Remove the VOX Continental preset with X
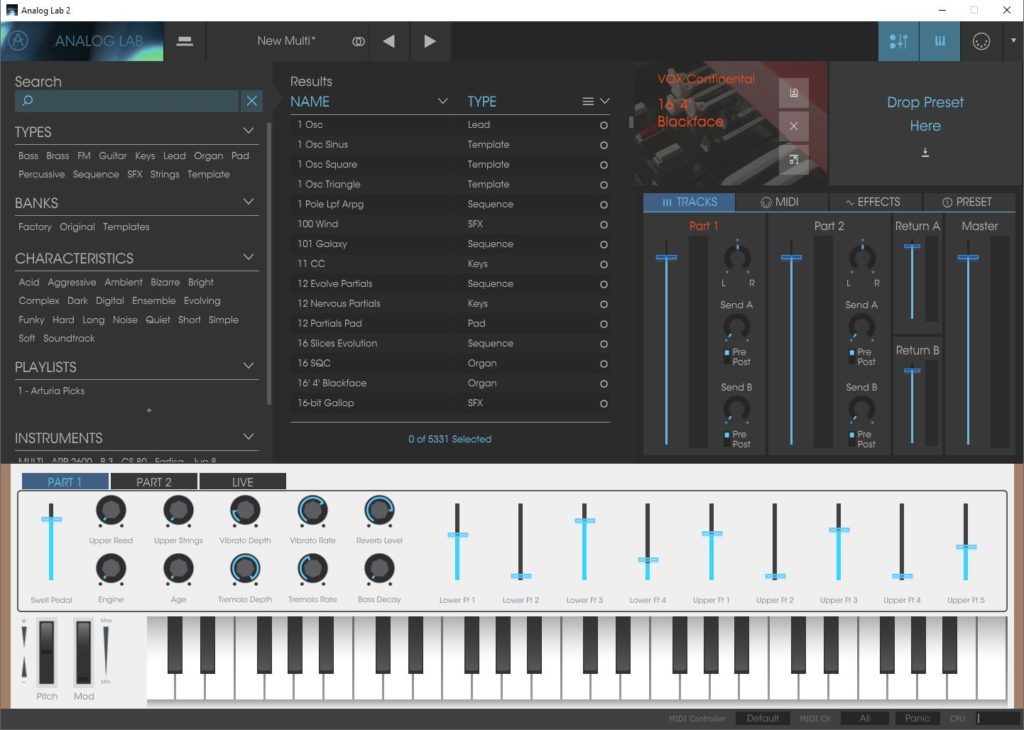The height and width of the screenshot is (730, 1024). point(793,126)
